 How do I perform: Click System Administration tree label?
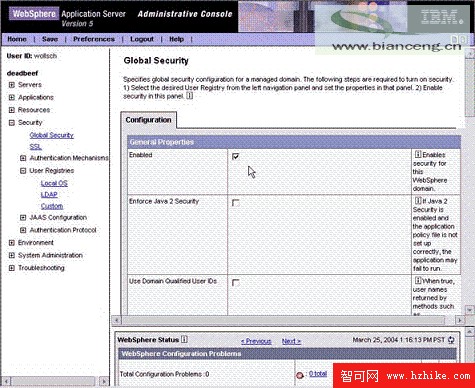click(x=50, y=255)
